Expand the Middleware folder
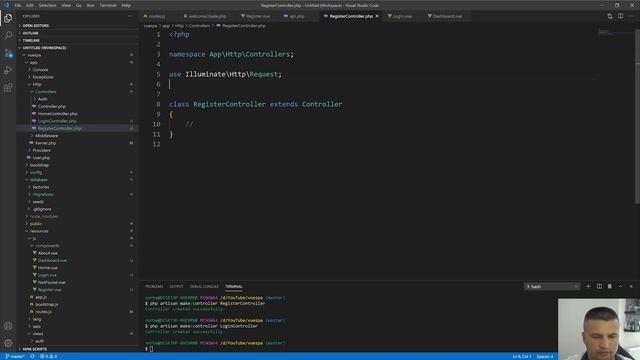The image size is (640, 360). (x=46, y=136)
